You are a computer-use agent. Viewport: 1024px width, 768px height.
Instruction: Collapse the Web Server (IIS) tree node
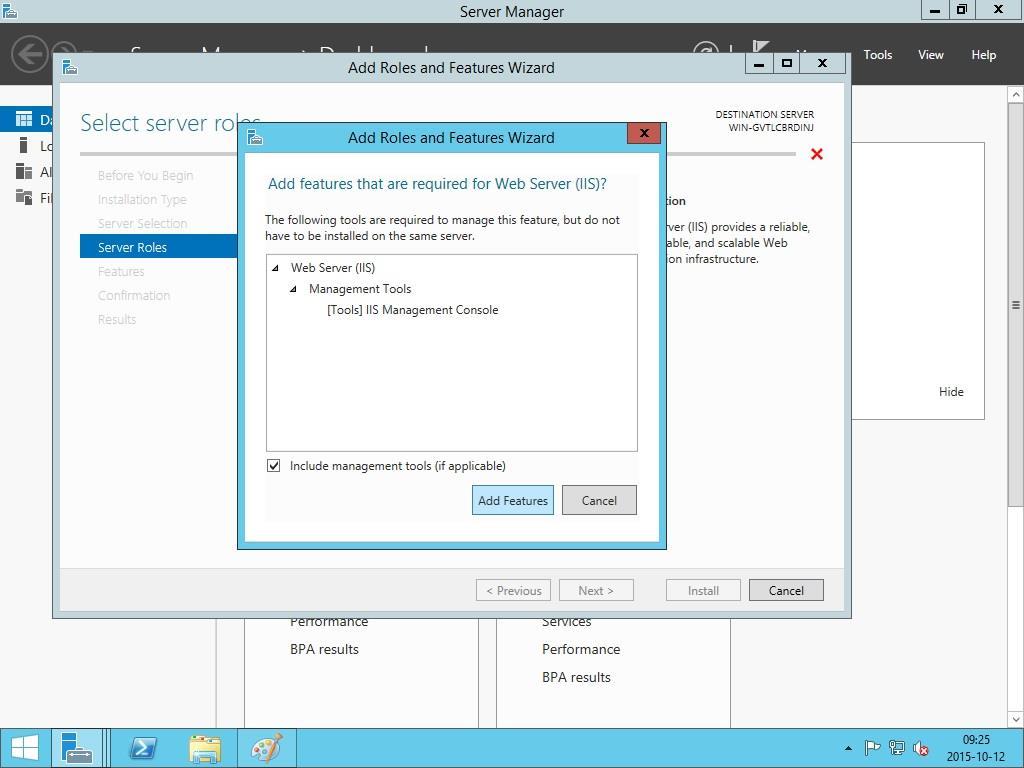(276, 268)
